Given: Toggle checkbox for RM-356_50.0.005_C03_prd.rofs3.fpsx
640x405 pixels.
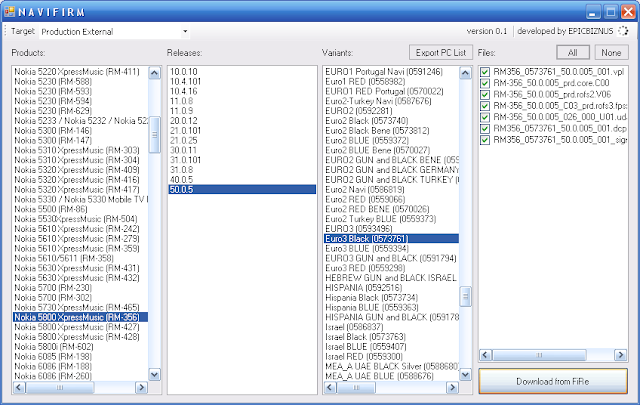Looking at the screenshot, I should point(484,106).
